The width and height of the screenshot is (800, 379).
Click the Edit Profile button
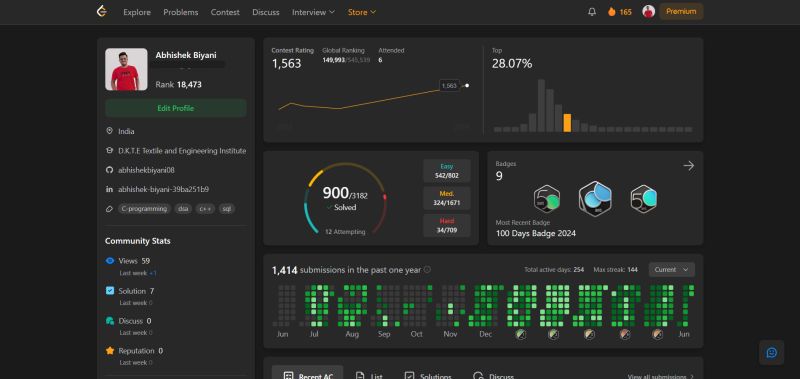[176, 108]
